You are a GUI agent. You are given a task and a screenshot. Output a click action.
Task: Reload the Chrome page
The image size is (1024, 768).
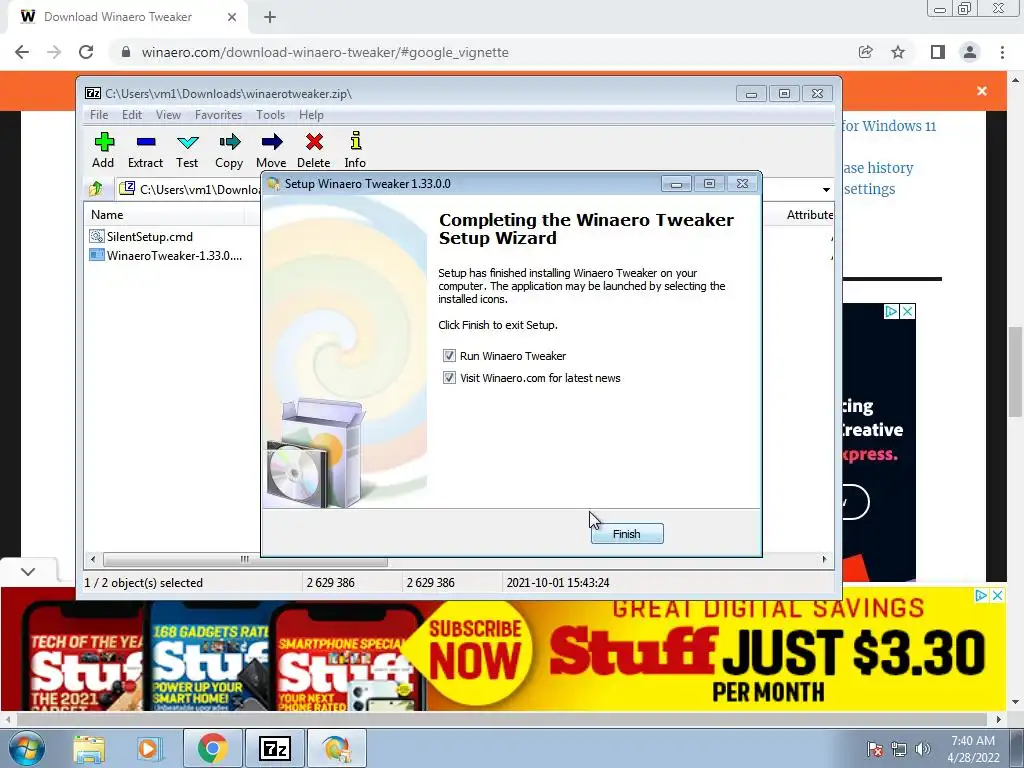[86, 52]
